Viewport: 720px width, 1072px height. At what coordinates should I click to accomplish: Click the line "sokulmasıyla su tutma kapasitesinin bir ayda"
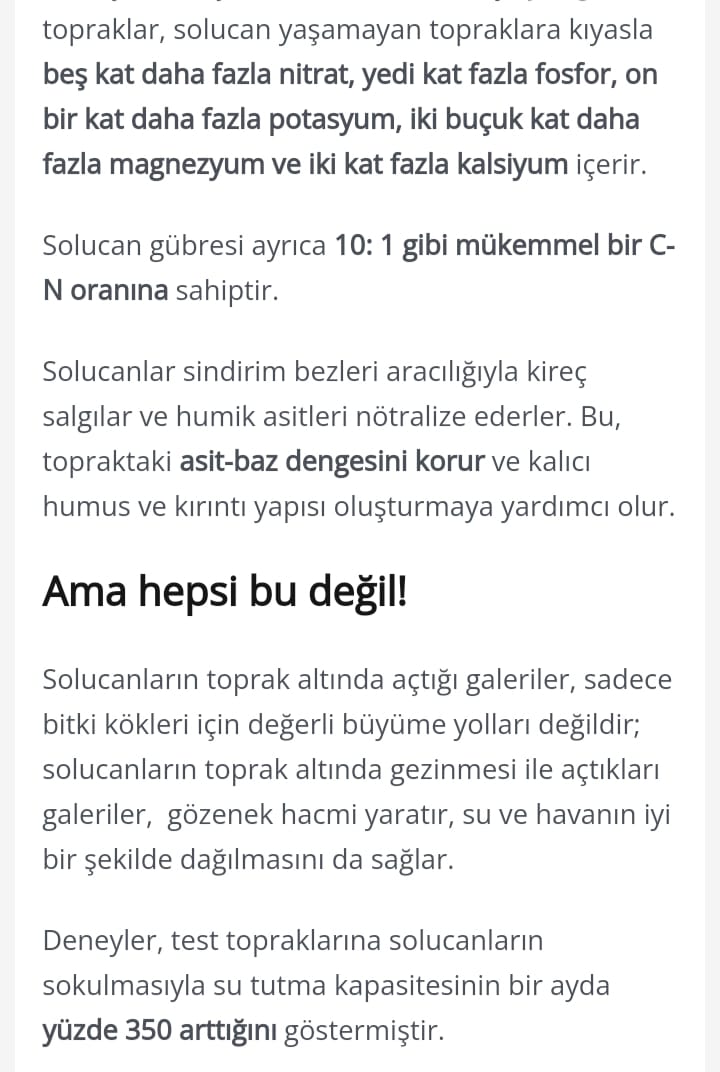tap(326, 986)
